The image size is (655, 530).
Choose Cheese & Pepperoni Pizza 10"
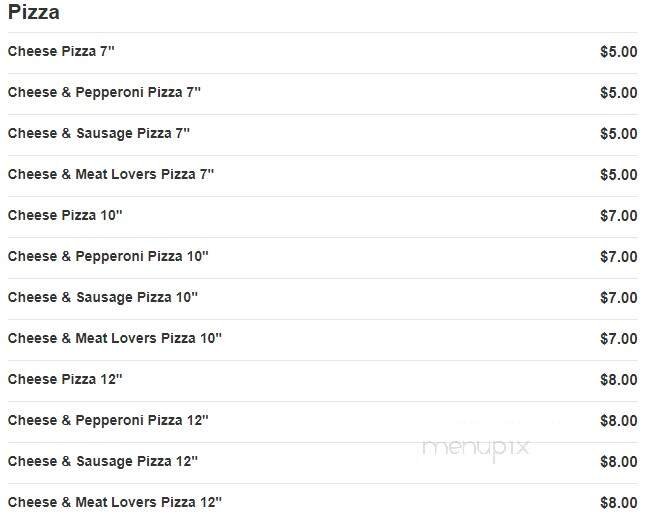[108, 256]
